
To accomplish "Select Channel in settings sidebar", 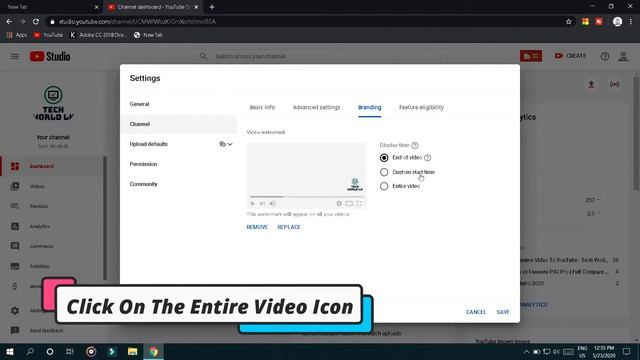I will coord(179,124).
